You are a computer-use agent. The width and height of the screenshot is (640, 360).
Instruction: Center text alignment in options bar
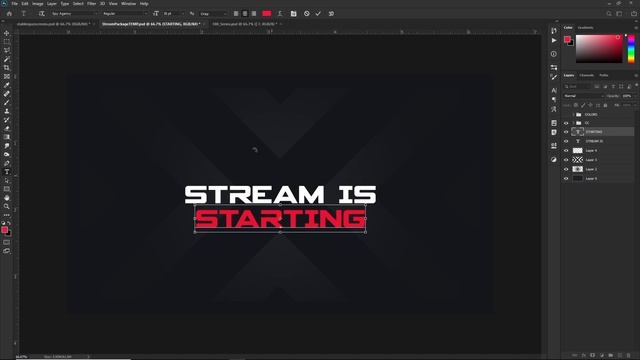(x=245, y=13)
